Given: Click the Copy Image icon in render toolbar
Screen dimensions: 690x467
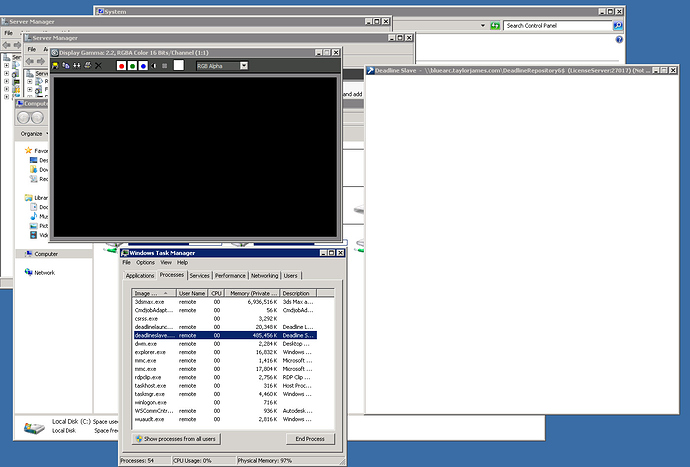Looking at the screenshot, I should [x=66, y=66].
